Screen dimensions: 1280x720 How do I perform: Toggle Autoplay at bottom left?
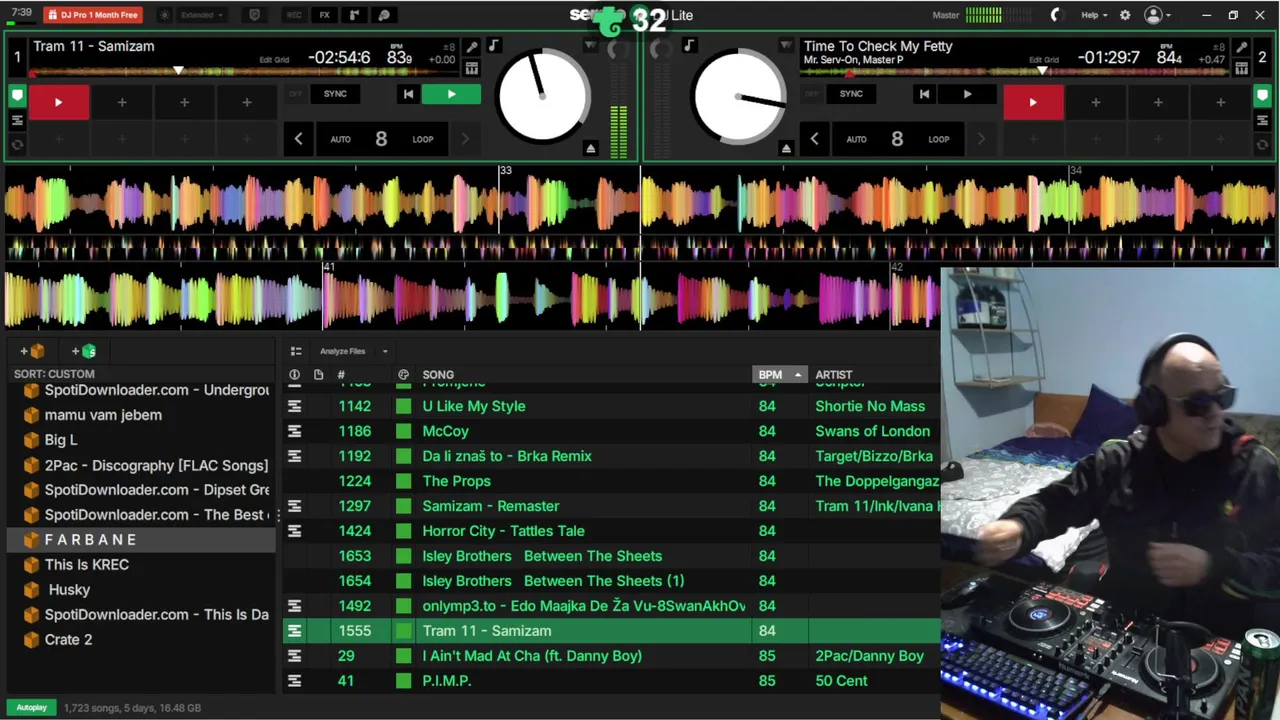(31, 708)
